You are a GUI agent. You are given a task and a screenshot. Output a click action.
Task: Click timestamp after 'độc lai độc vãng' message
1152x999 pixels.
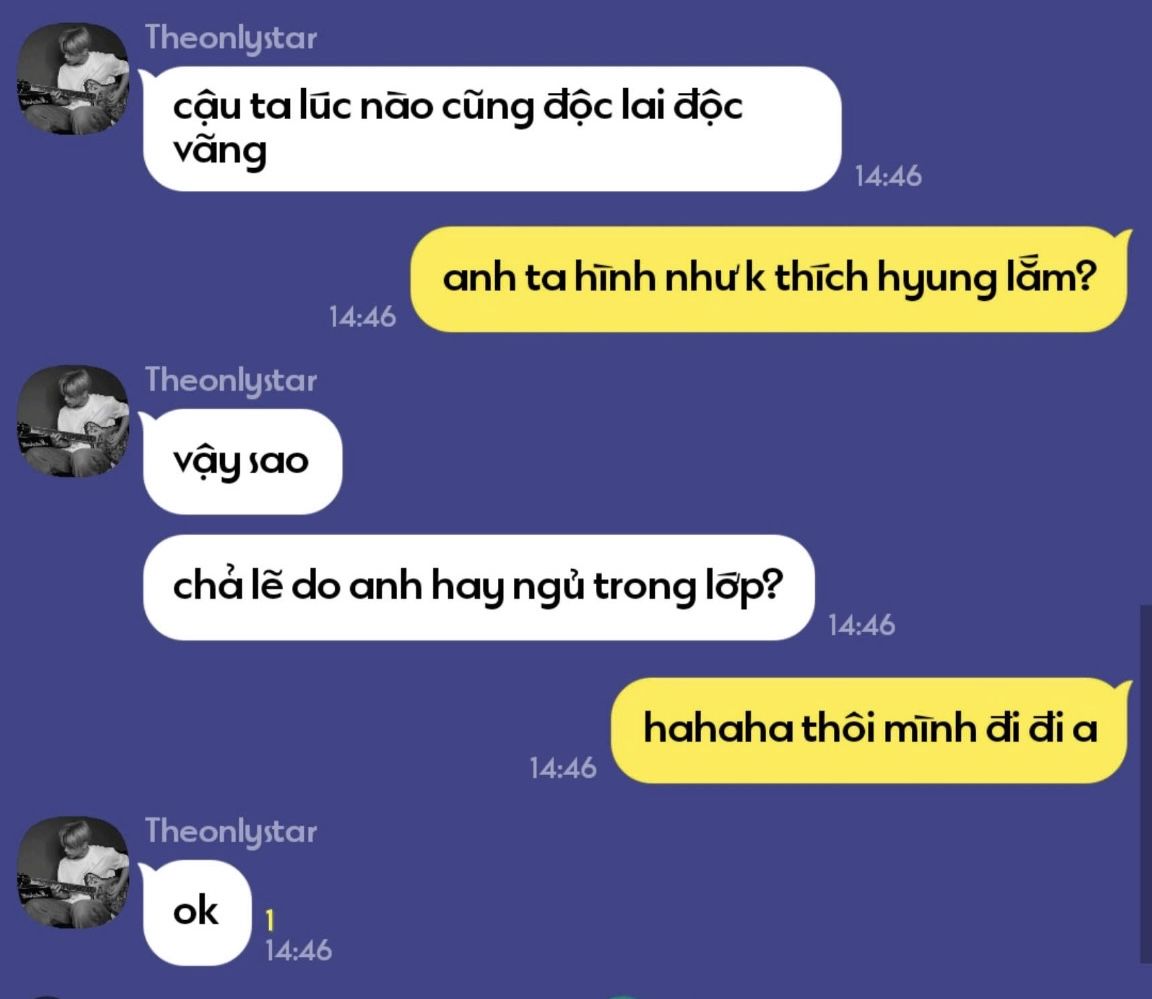(x=888, y=176)
